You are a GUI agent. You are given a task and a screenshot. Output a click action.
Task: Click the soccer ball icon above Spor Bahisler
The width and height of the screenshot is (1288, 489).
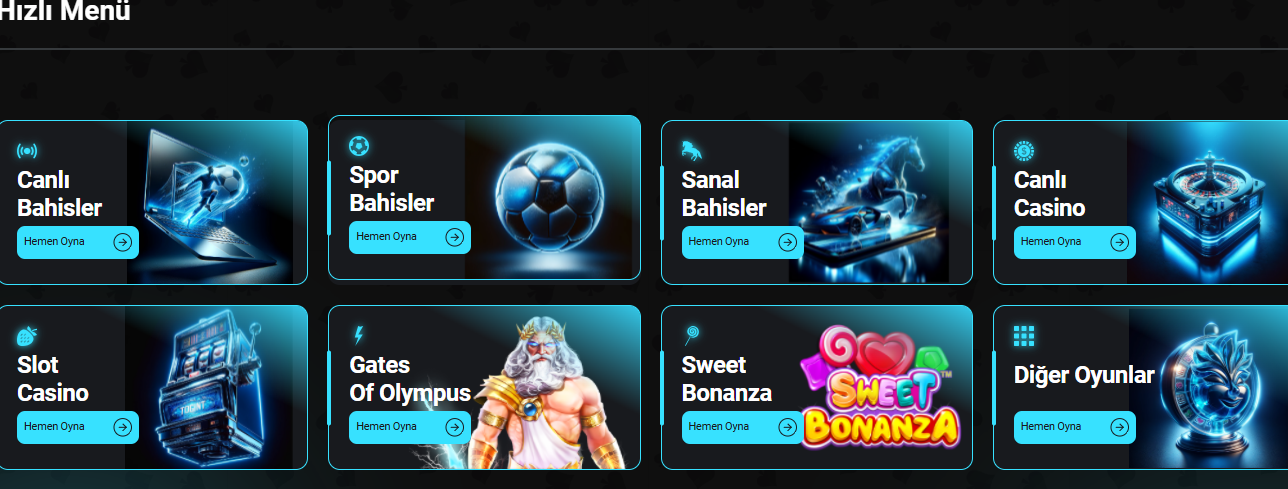click(359, 146)
